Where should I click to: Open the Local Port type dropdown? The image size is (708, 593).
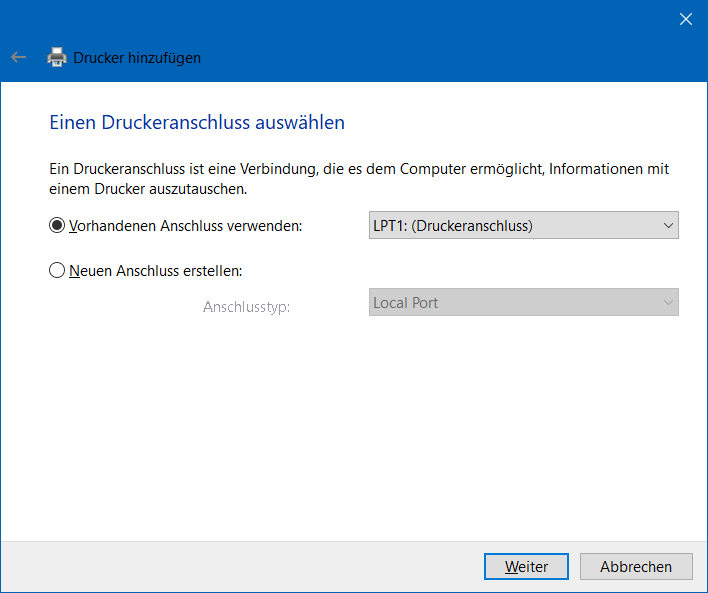point(510,302)
